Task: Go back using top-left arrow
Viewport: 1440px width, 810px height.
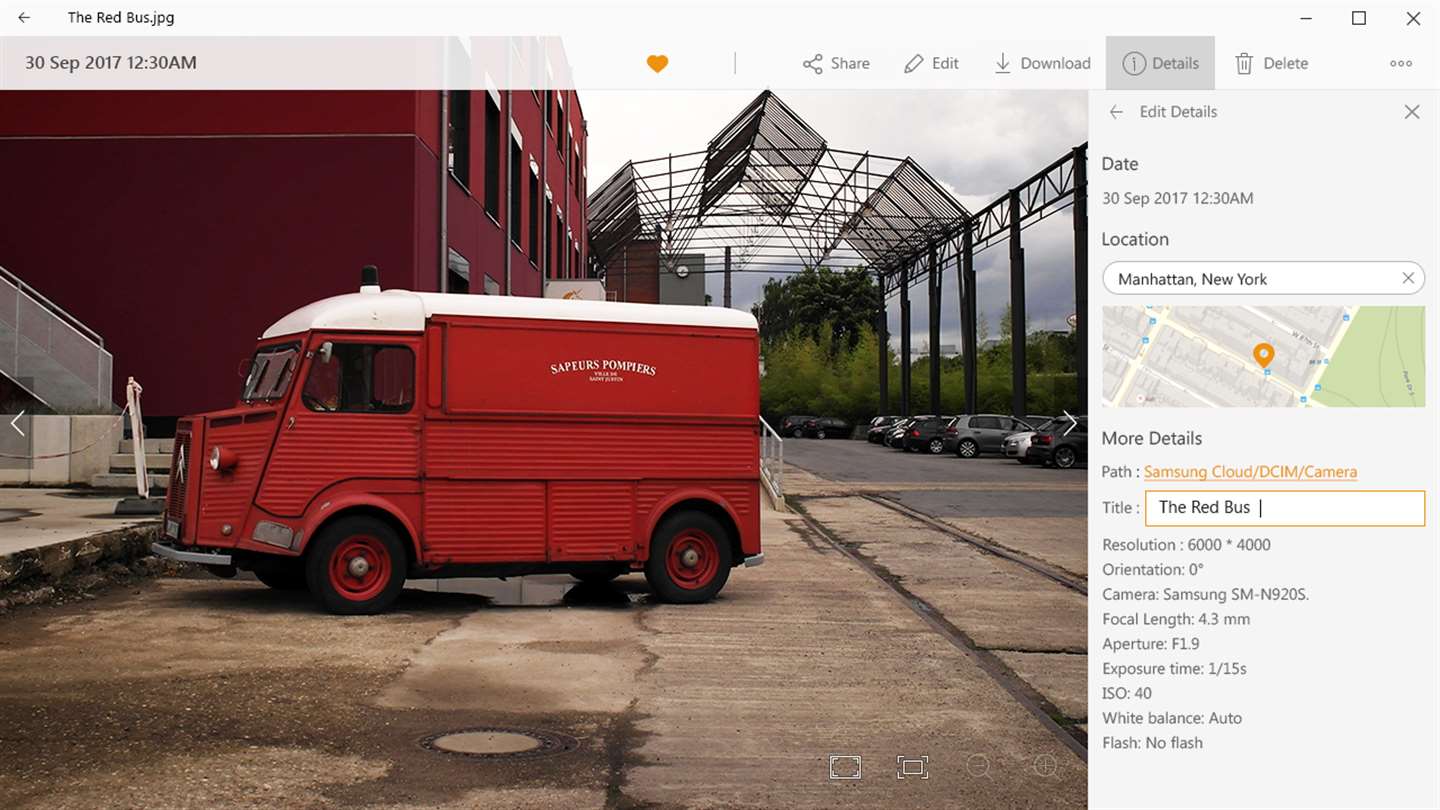Action: coord(24,18)
